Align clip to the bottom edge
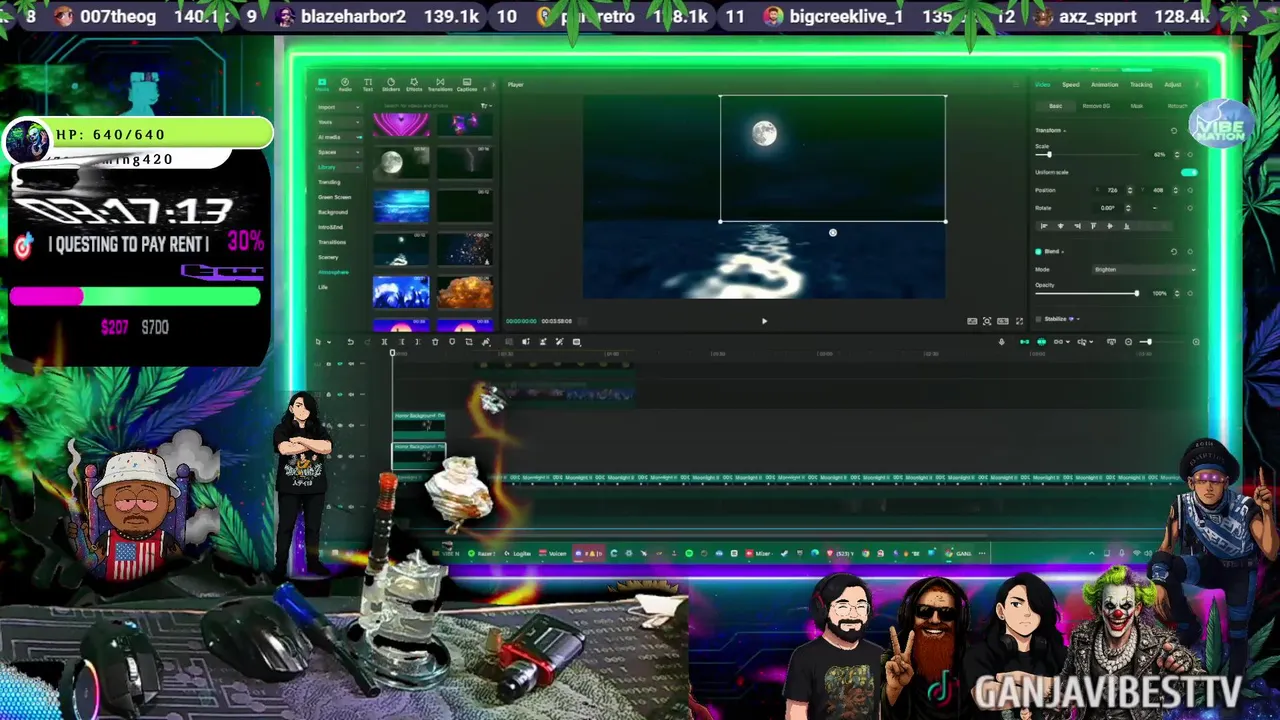 (1127, 226)
